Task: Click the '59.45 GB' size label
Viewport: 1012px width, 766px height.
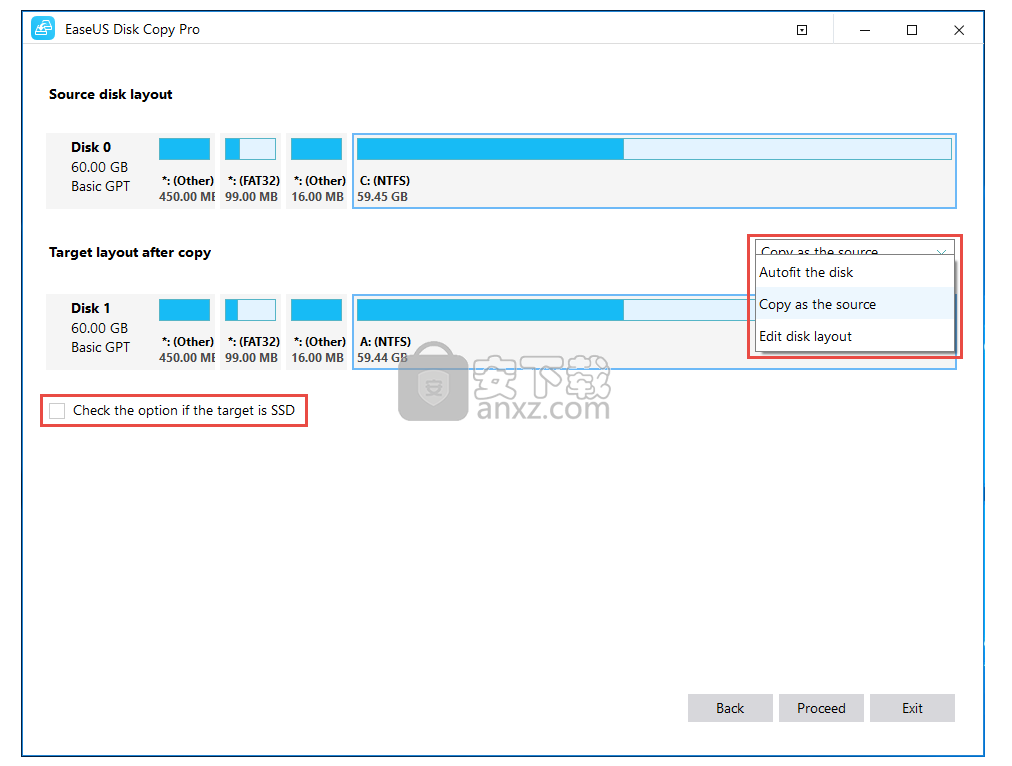Action: (x=382, y=197)
